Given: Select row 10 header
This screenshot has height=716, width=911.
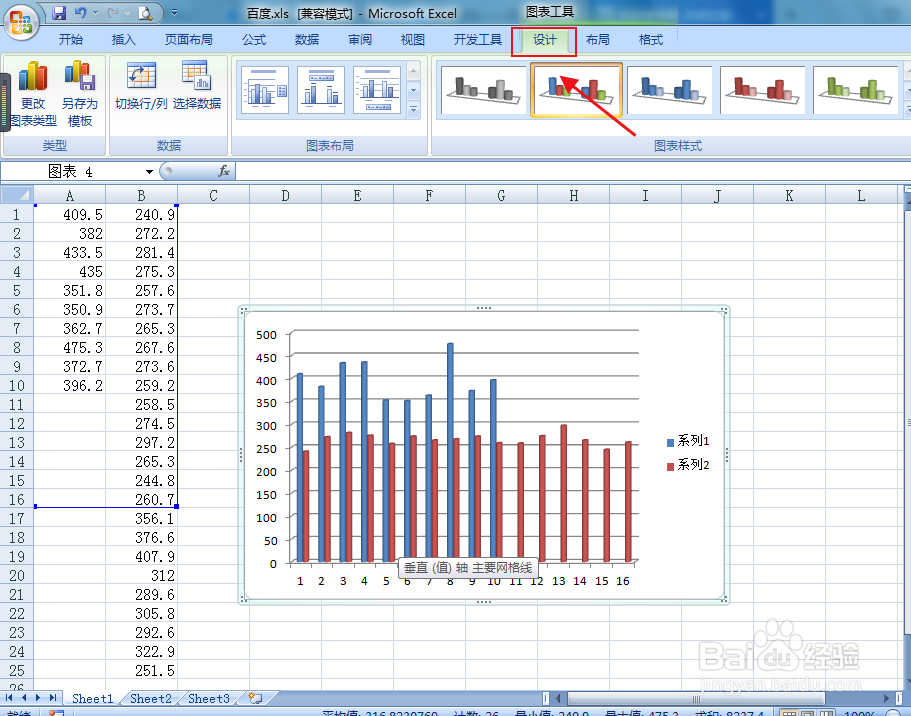Looking at the screenshot, I should click(x=17, y=385).
